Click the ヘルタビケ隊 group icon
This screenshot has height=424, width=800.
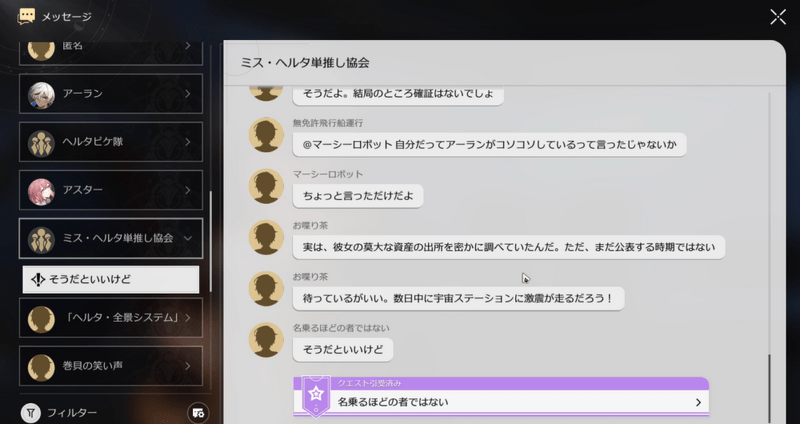[x=41, y=141]
